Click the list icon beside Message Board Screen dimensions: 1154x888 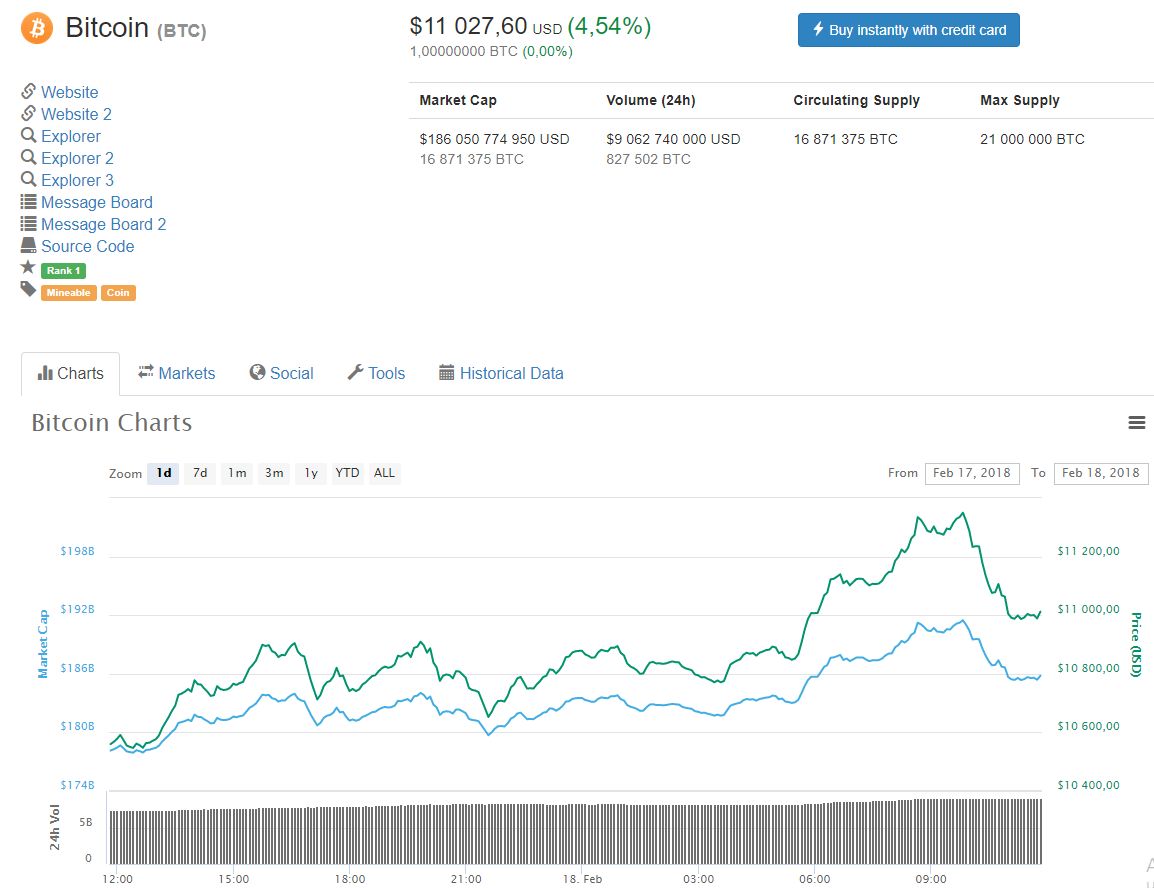point(29,202)
